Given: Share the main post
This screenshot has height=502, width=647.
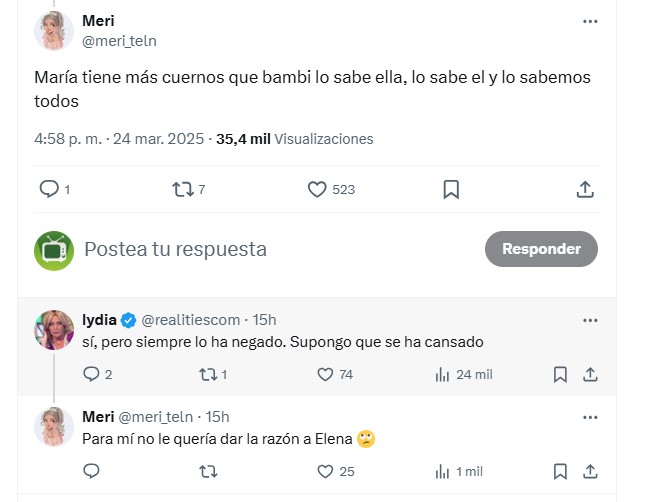Looking at the screenshot, I should (586, 189).
